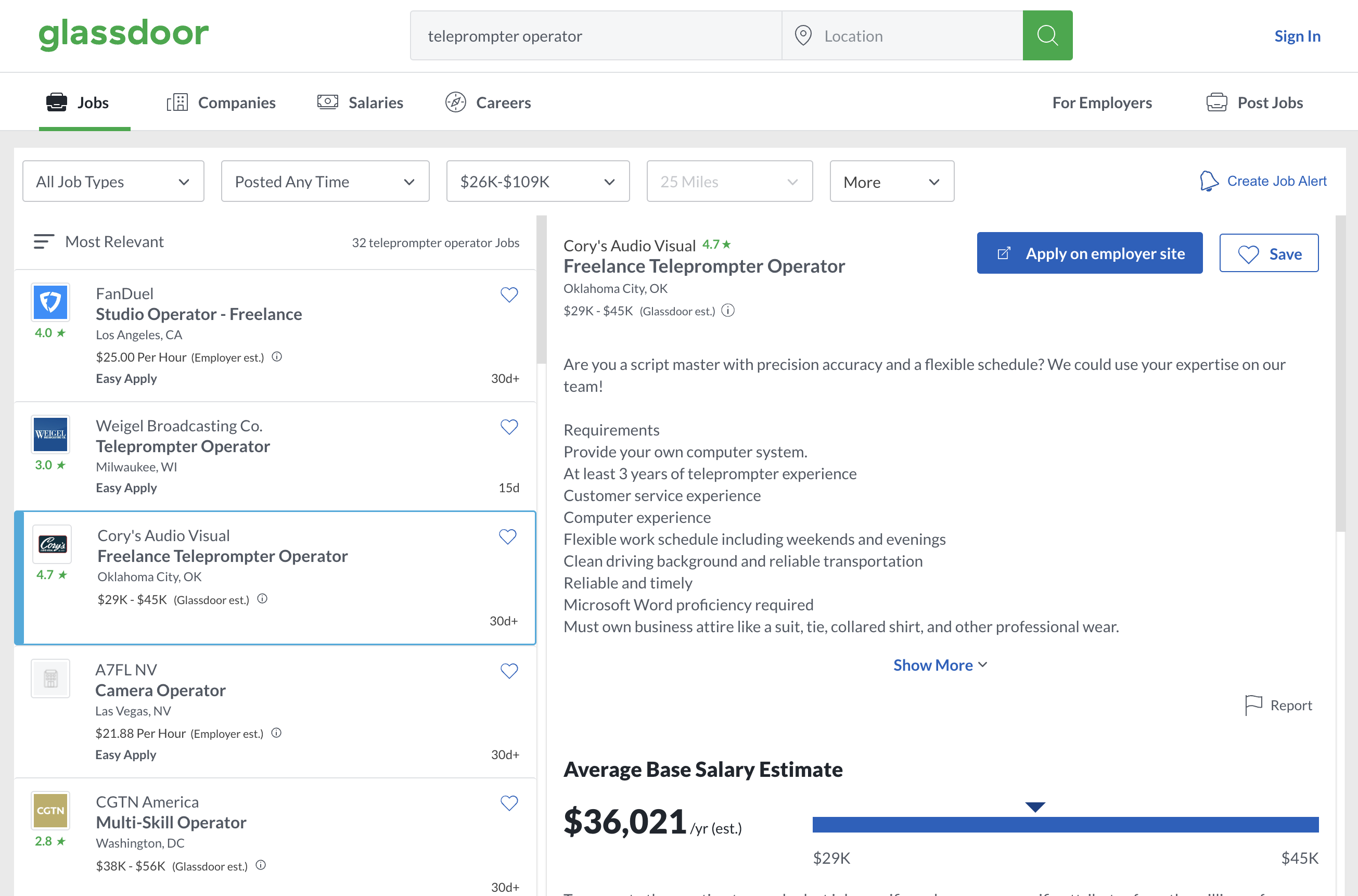This screenshot has width=1358, height=896.
Task: Click the '32 teleprompter operator Jobs' count
Action: coord(435,242)
